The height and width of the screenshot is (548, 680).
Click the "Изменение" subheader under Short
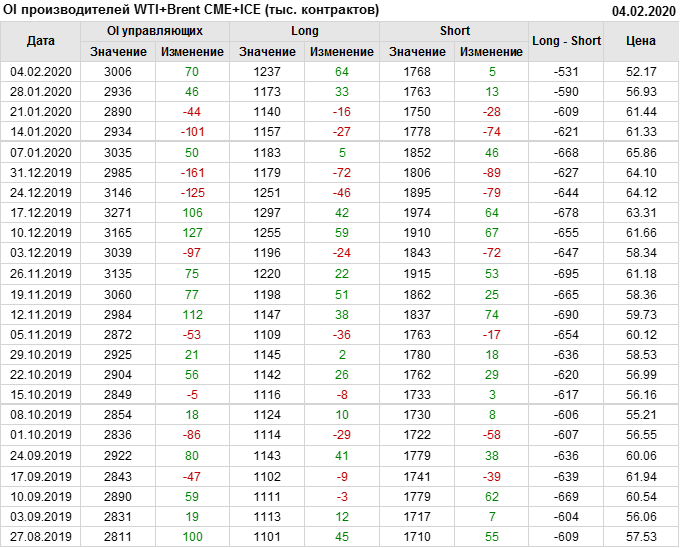492,51
